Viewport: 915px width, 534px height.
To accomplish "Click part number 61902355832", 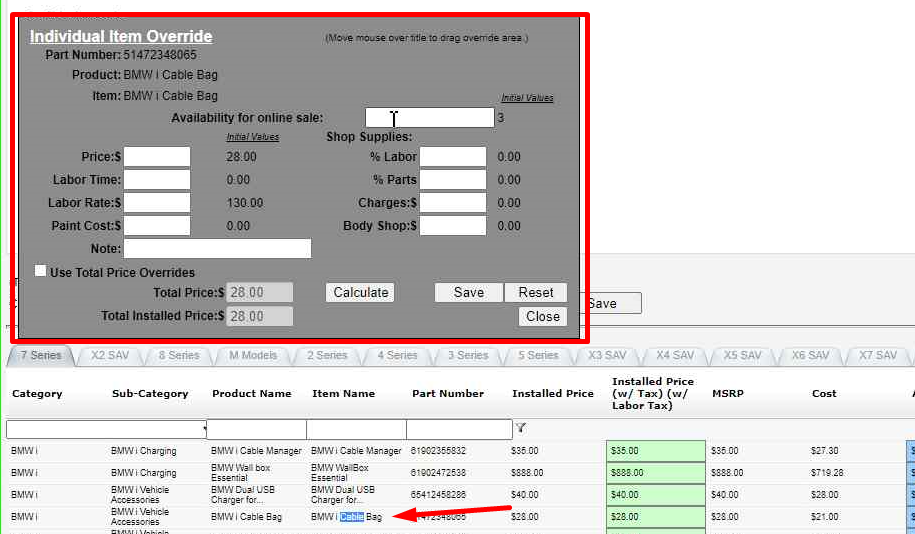I will pyautogui.click(x=438, y=451).
